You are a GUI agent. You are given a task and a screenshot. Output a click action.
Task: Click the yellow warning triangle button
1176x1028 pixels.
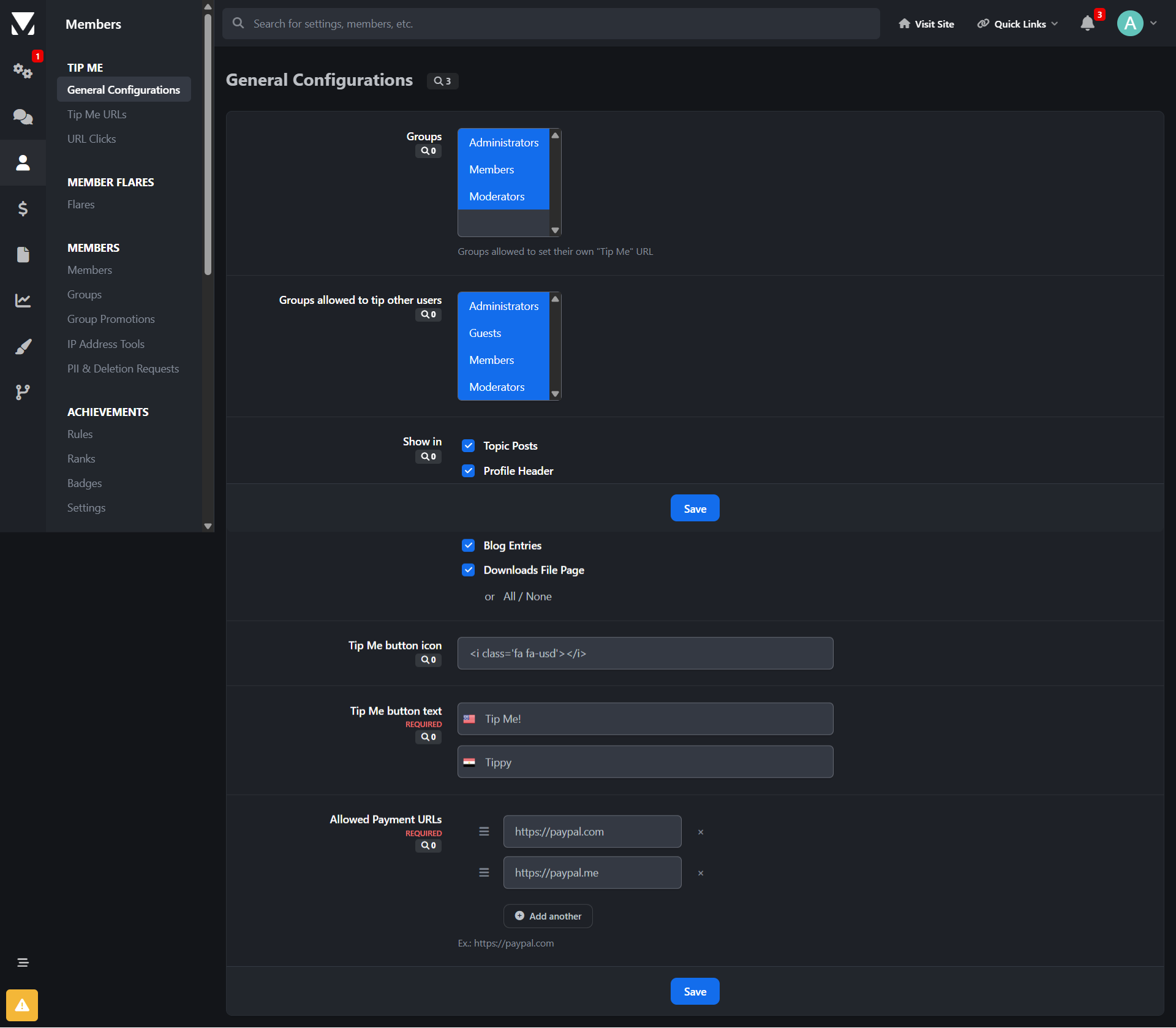[22, 1005]
